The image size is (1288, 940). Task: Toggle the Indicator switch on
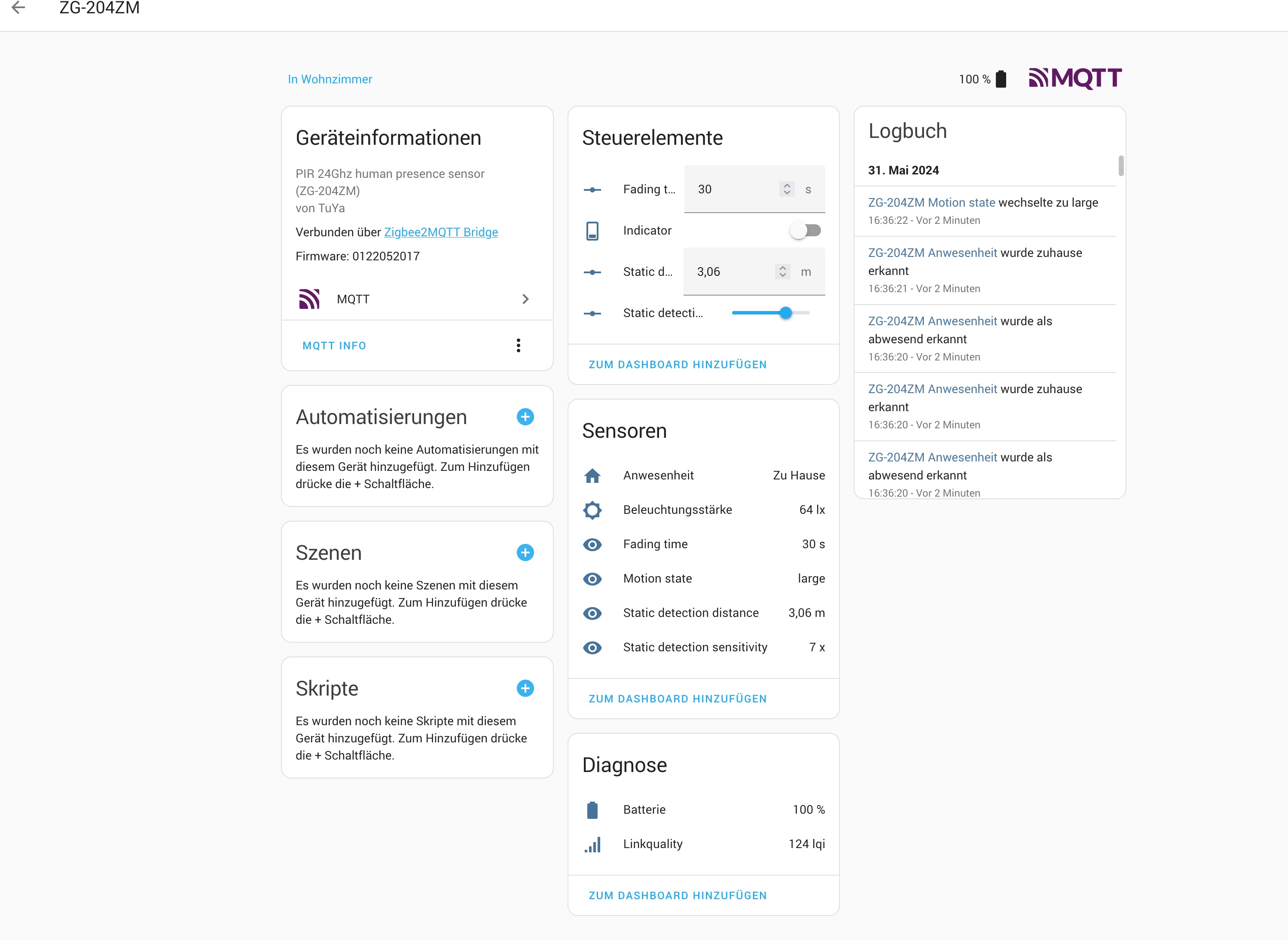806,230
